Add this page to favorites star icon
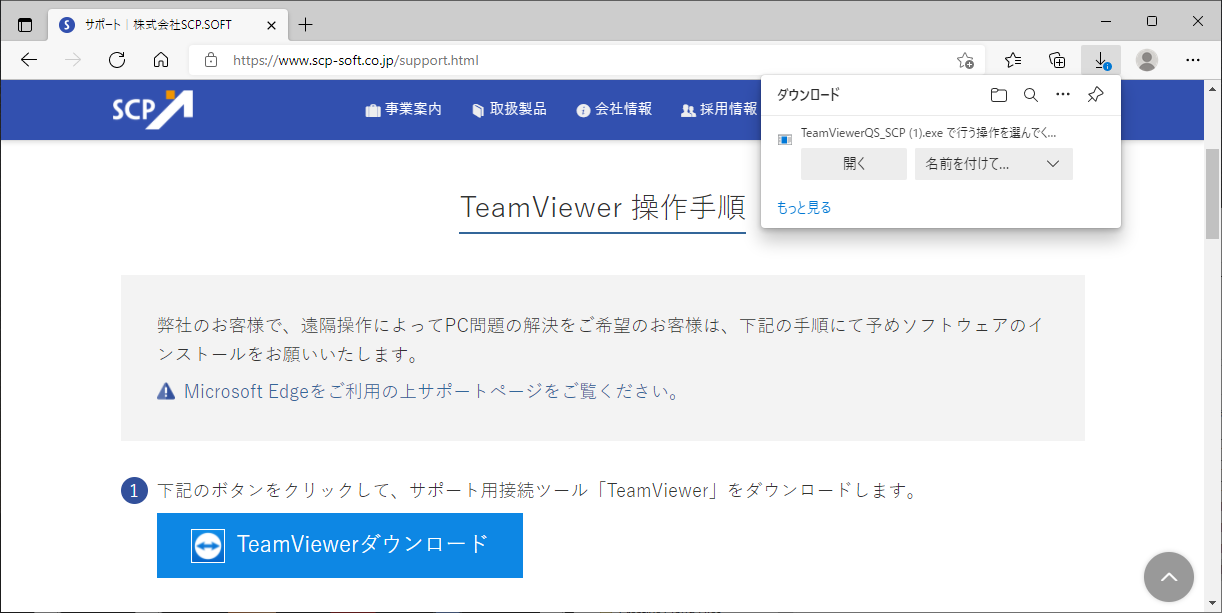1222x613 pixels. (x=965, y=60)
